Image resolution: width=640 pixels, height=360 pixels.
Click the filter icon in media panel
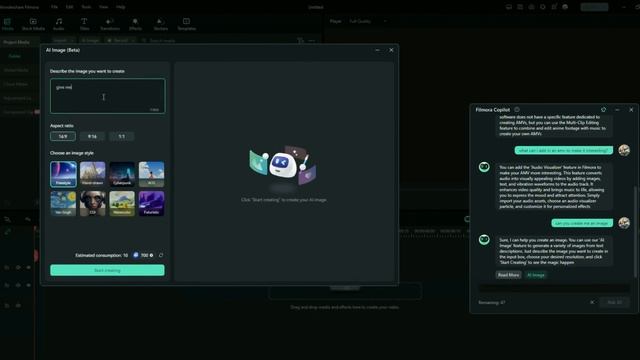pyautogui.click(x=300, y=41)
